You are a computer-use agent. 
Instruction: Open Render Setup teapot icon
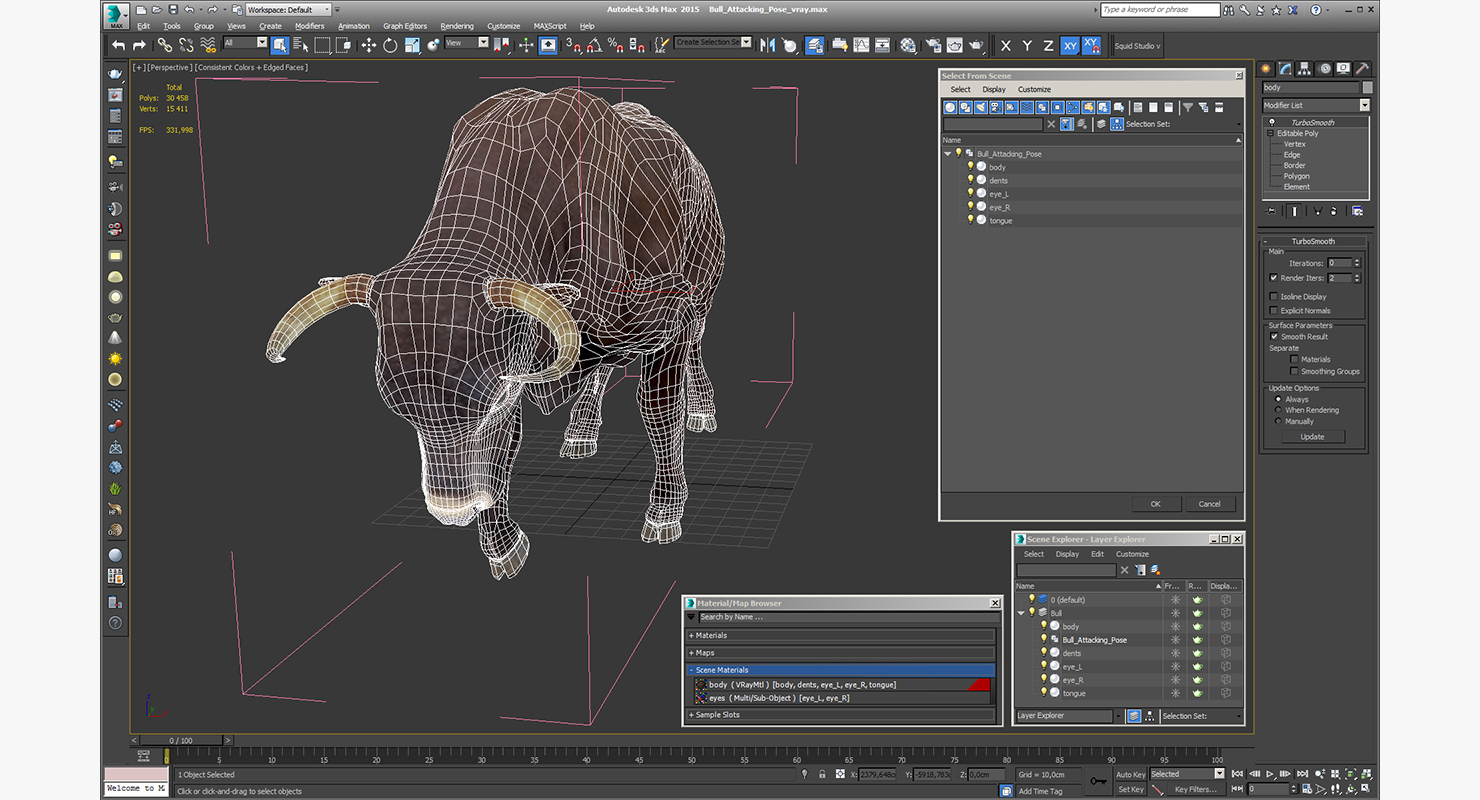932,45
